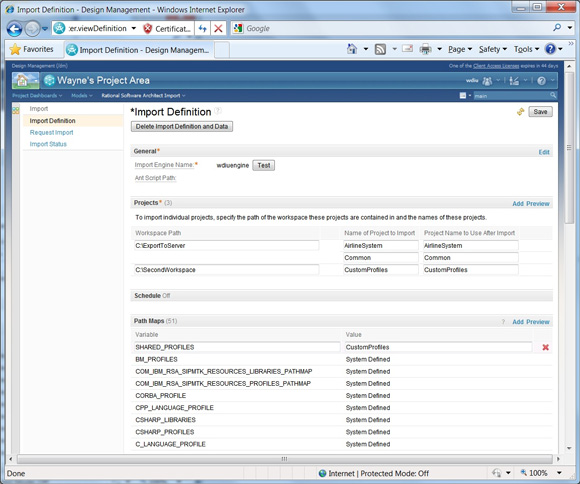
Task: Click the search magnifier beside Google box
Action: click(557, 27)
